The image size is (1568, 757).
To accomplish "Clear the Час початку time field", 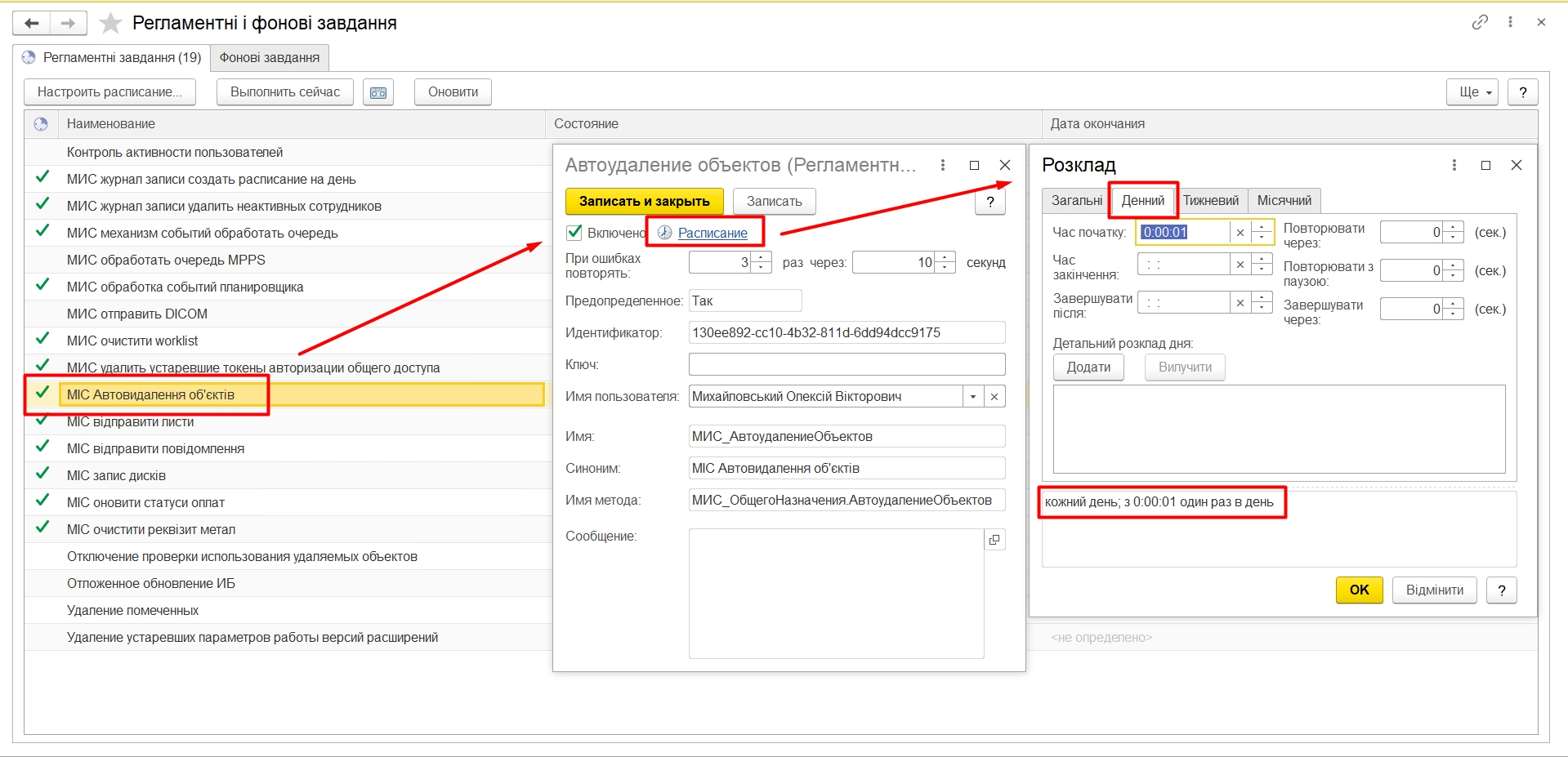I will click(x=1240, y=233).
